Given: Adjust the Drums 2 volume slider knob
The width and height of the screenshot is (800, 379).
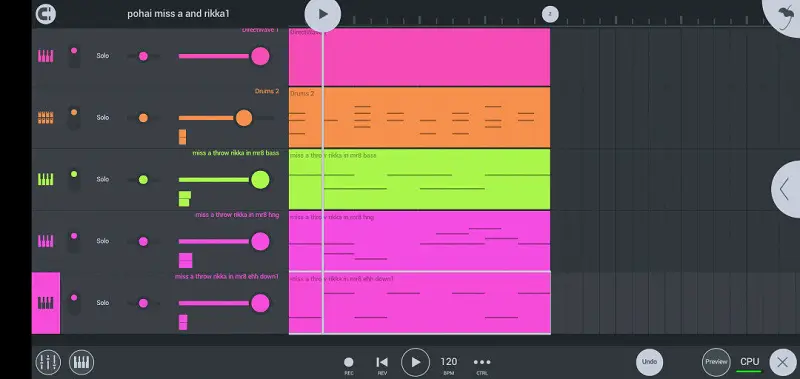Looking at the screenshot, I should tap(244, 118).
